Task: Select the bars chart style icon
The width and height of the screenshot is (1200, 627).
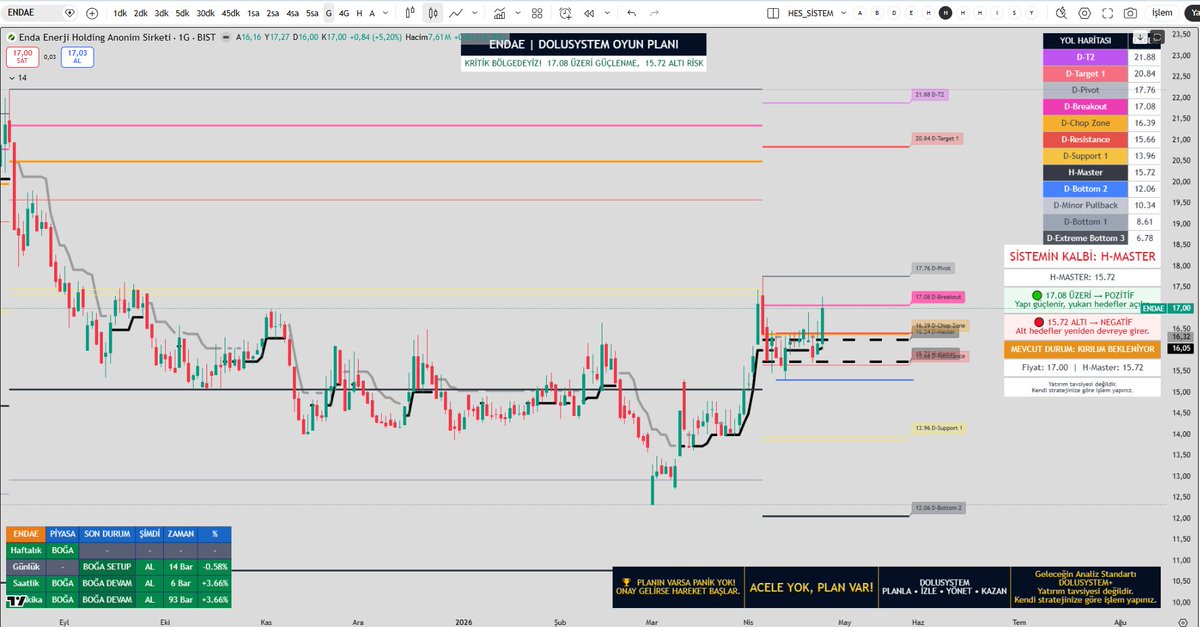Action: pos(411,14)
